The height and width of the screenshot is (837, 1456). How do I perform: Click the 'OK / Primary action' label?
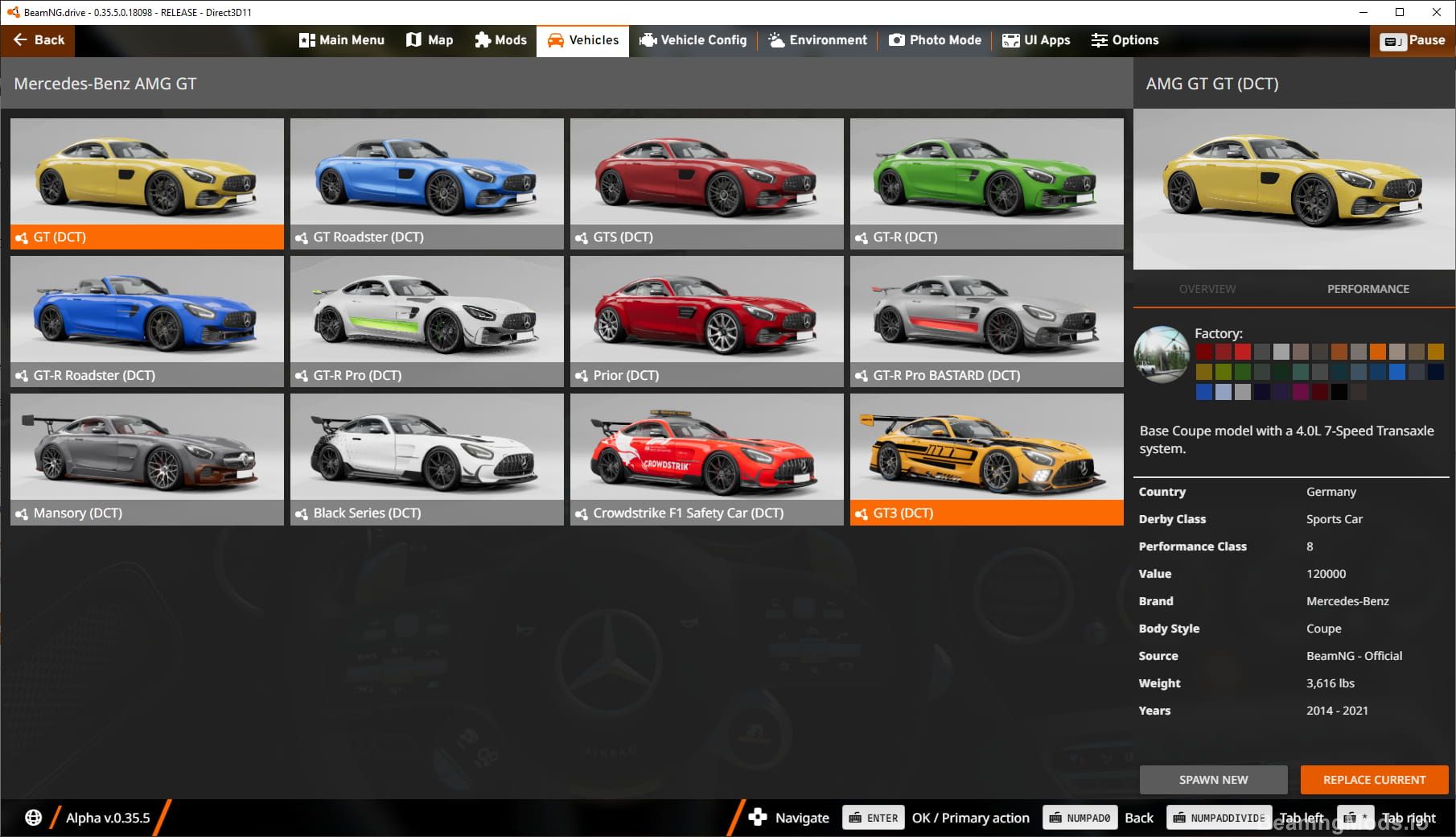pyautogui.click(x=971, y=818)
